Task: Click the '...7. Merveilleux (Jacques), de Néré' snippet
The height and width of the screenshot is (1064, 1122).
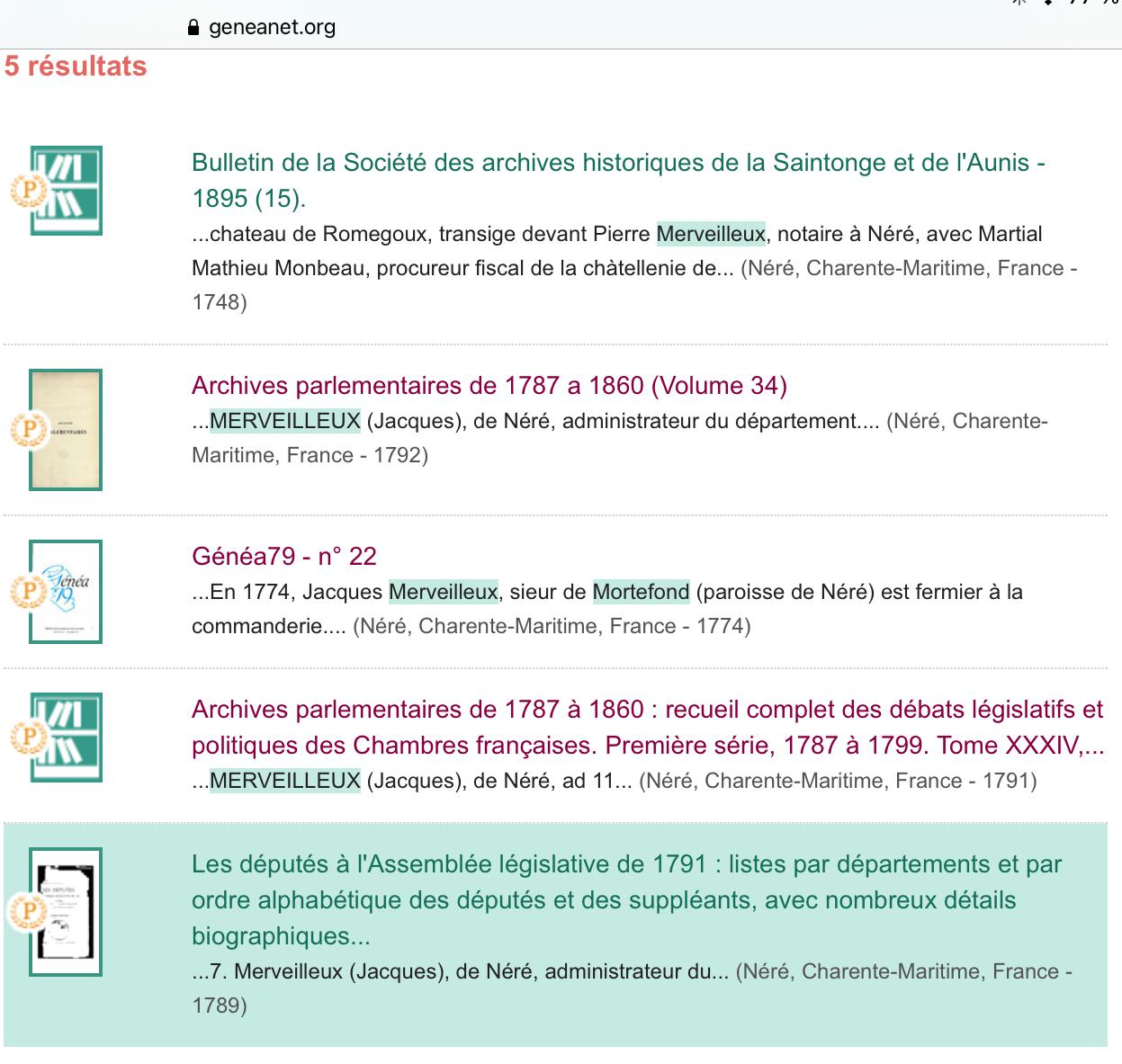Action: (x=461, y=971)
